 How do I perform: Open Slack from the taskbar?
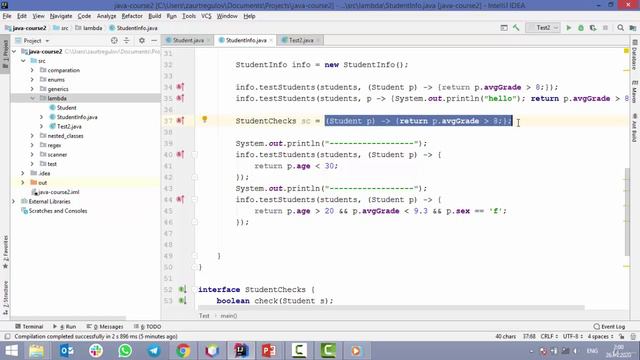[96, 351]
